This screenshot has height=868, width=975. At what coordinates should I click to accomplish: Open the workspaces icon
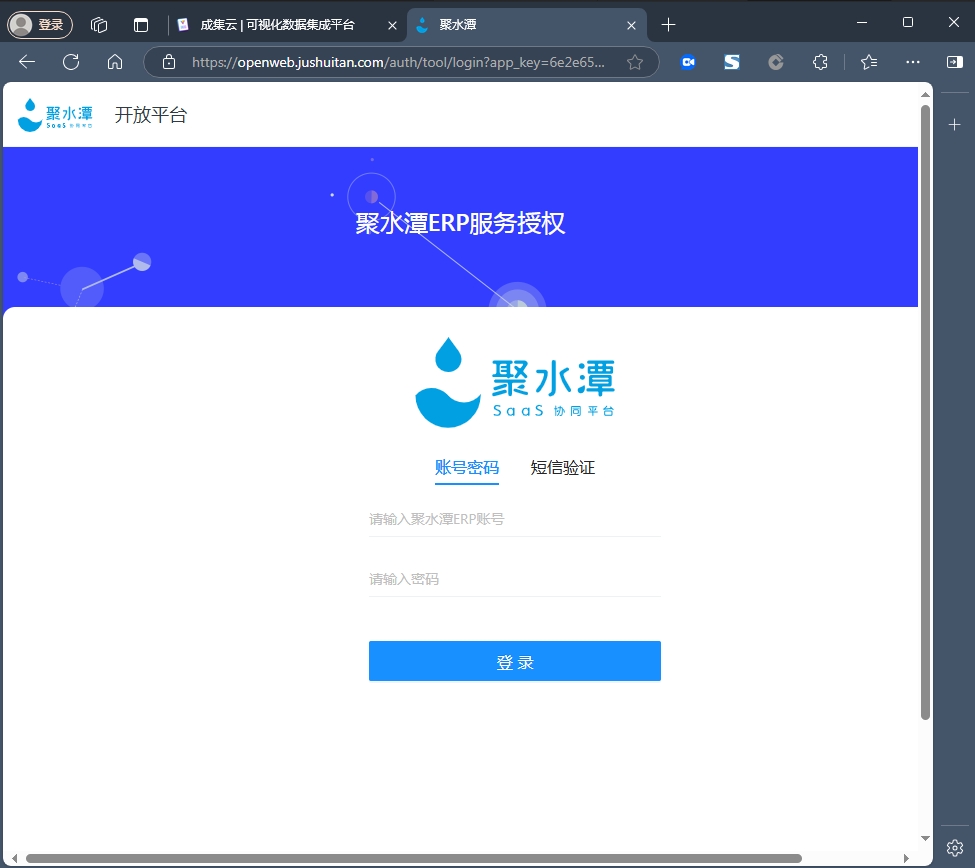tap(99, 25)
